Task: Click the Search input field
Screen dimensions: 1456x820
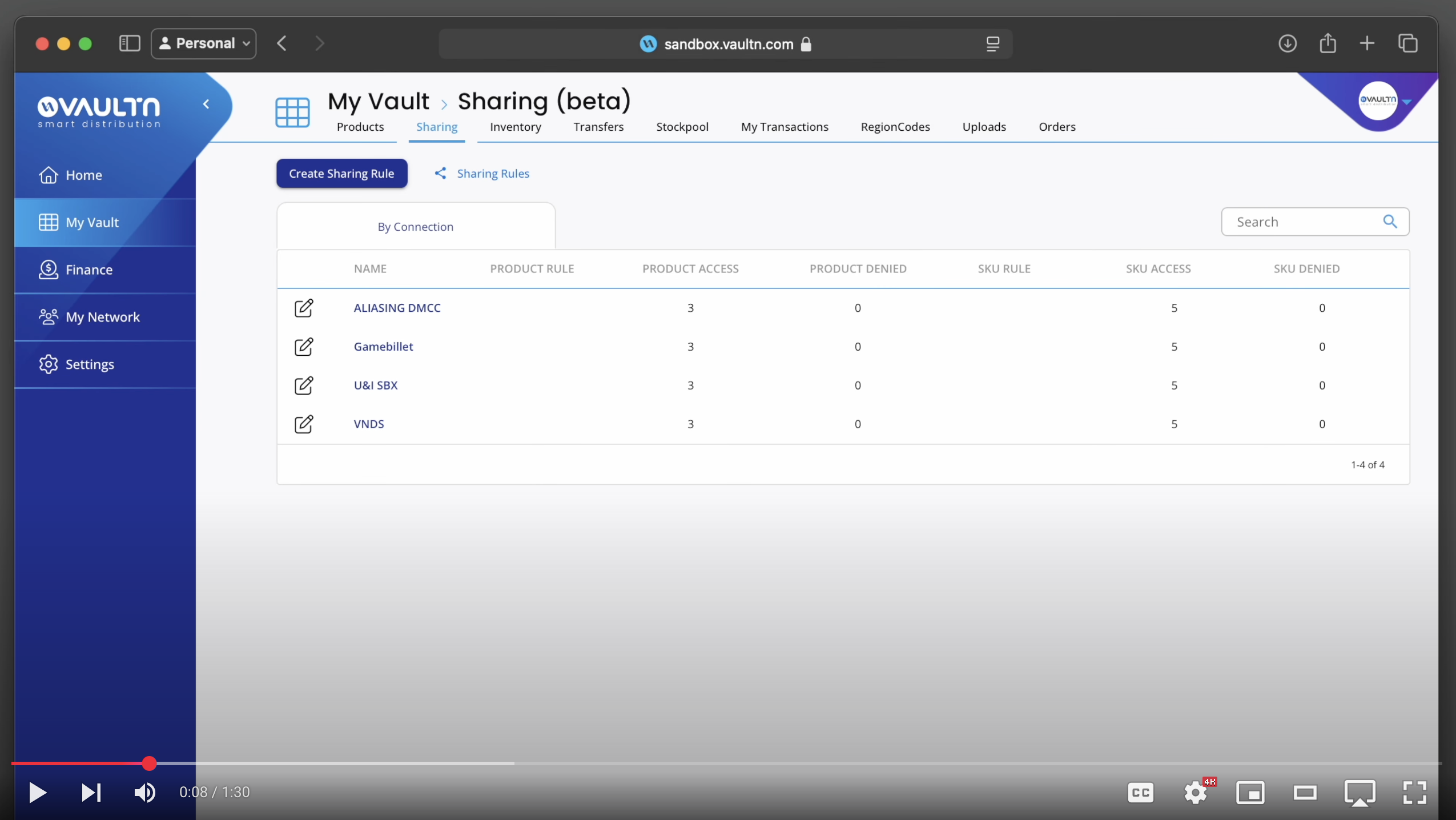Action: tap(1315, 222)
